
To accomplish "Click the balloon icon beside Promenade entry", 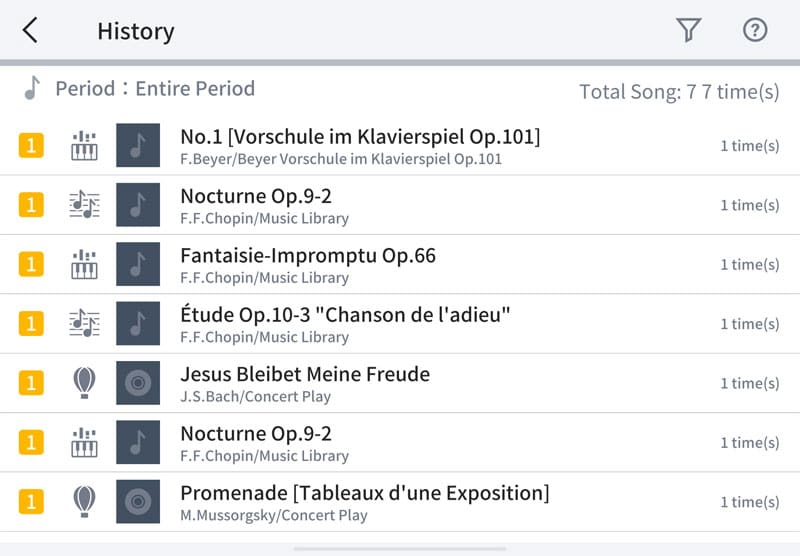I will point(84,502).
